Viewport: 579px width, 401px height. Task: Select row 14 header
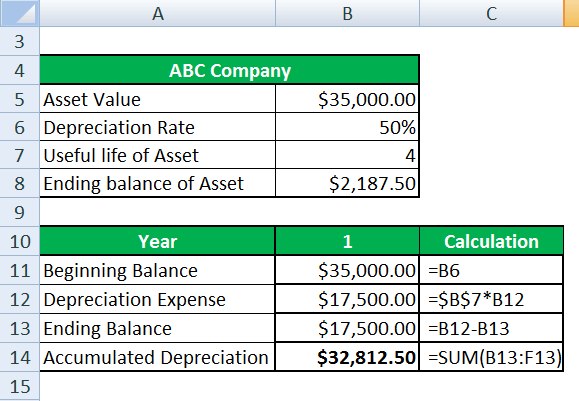point(19,357)
